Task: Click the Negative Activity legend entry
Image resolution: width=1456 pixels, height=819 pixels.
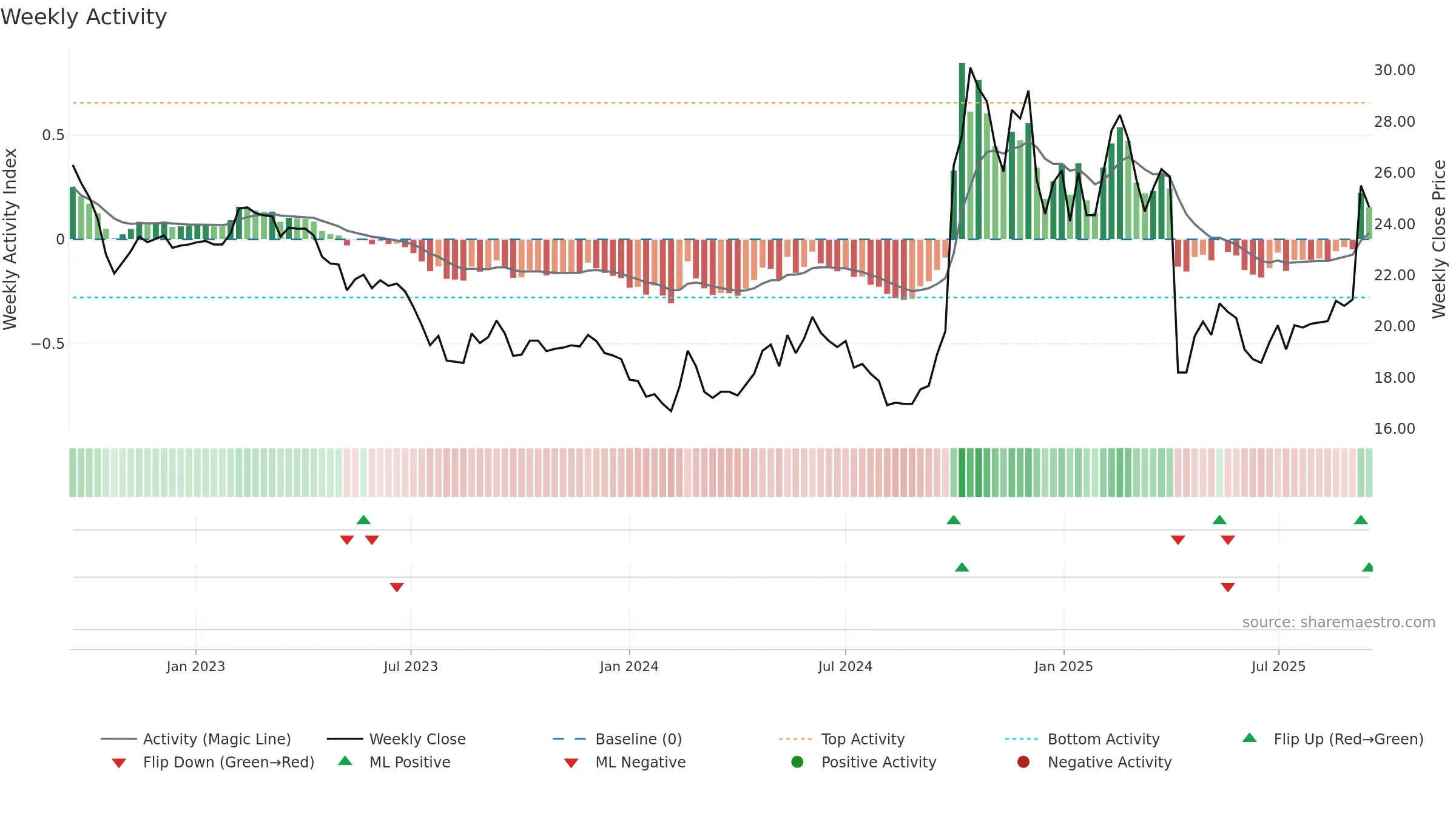Action: coord(1094,762)
